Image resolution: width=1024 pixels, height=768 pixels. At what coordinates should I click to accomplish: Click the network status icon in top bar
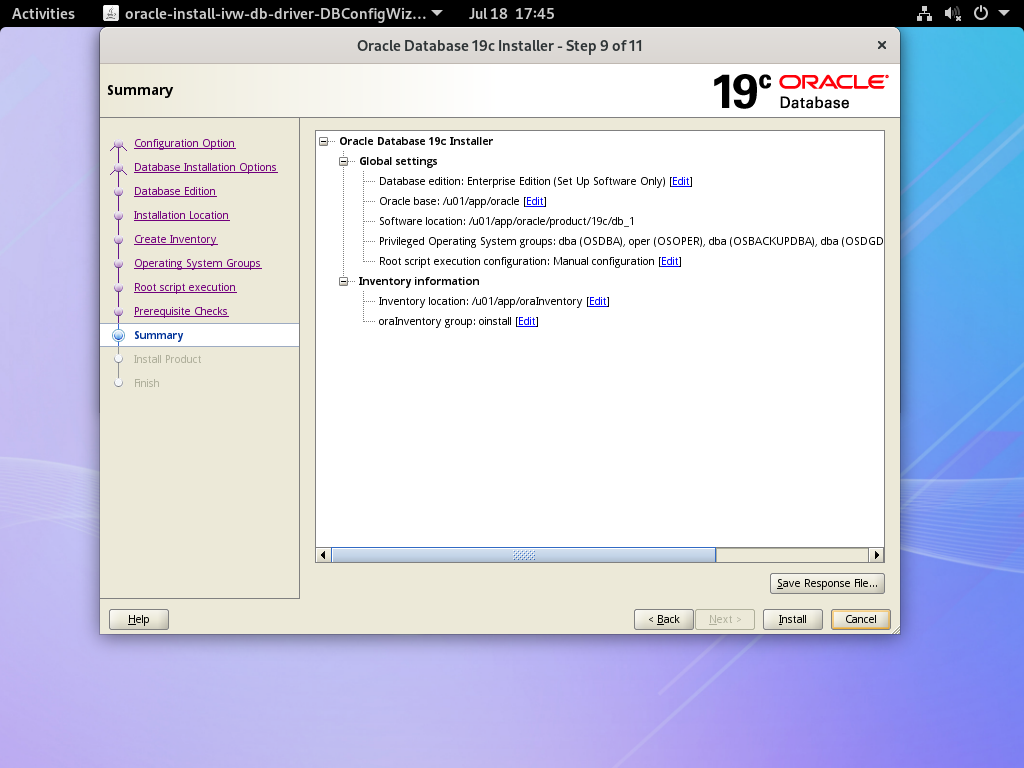coord(924,13)
